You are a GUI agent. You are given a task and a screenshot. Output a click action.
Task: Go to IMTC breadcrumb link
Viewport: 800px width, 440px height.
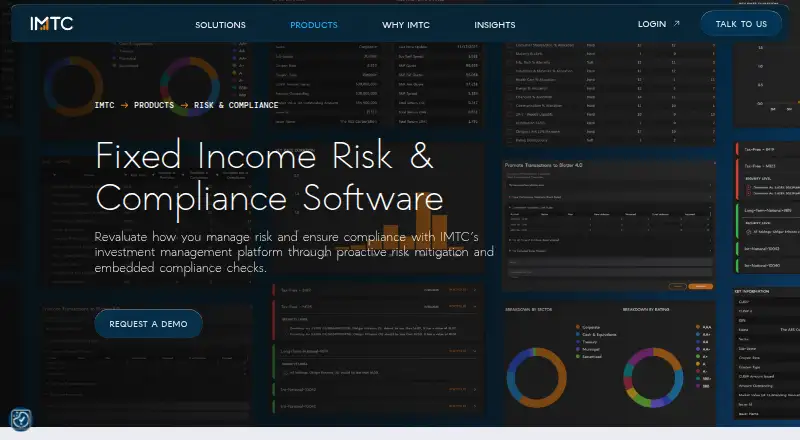click(105, 105)
